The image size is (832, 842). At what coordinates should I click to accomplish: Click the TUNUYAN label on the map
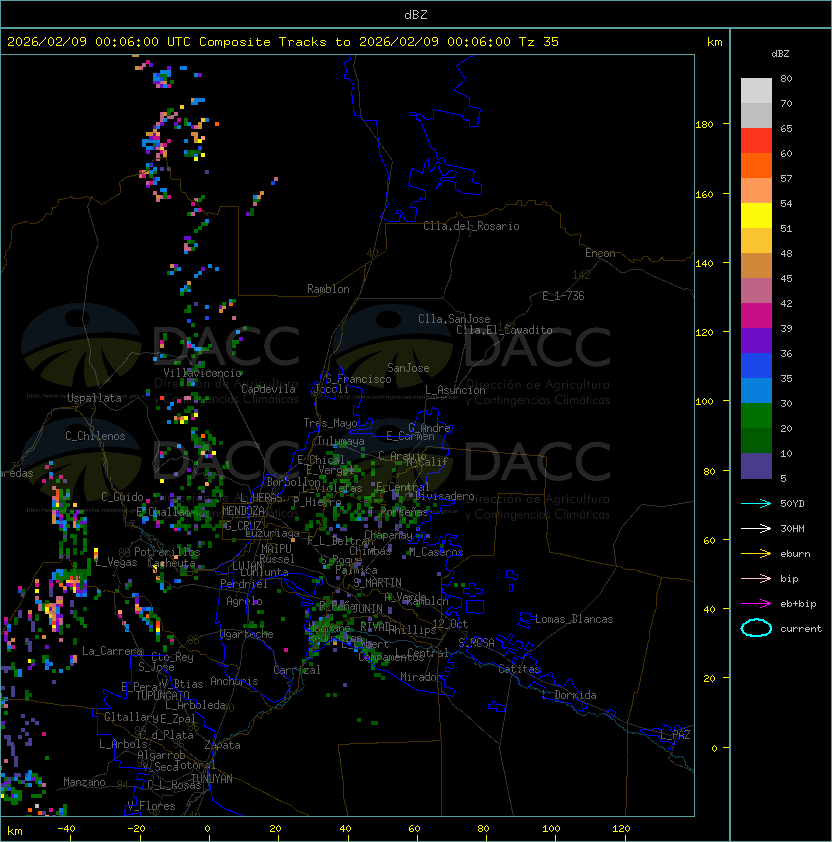(x=211, y=778)
